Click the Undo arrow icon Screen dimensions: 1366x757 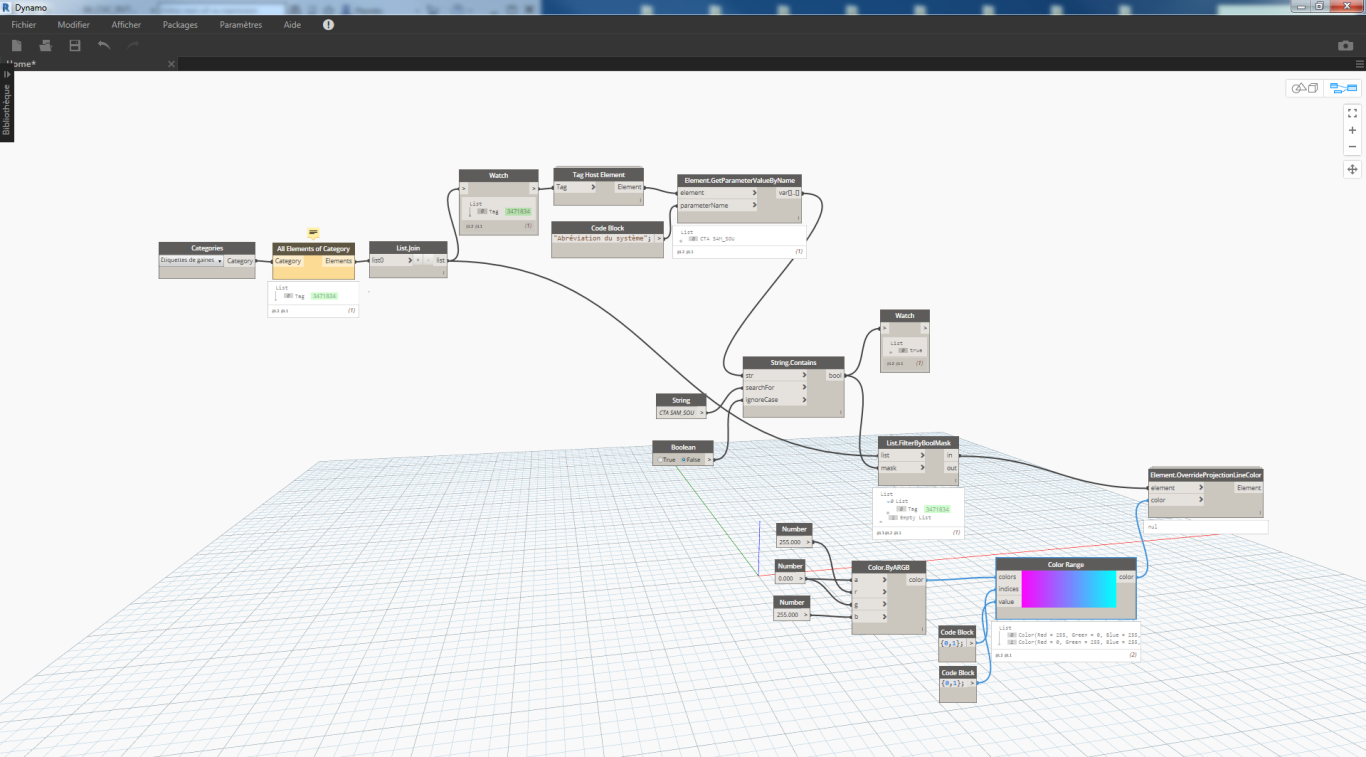point(104,45)
